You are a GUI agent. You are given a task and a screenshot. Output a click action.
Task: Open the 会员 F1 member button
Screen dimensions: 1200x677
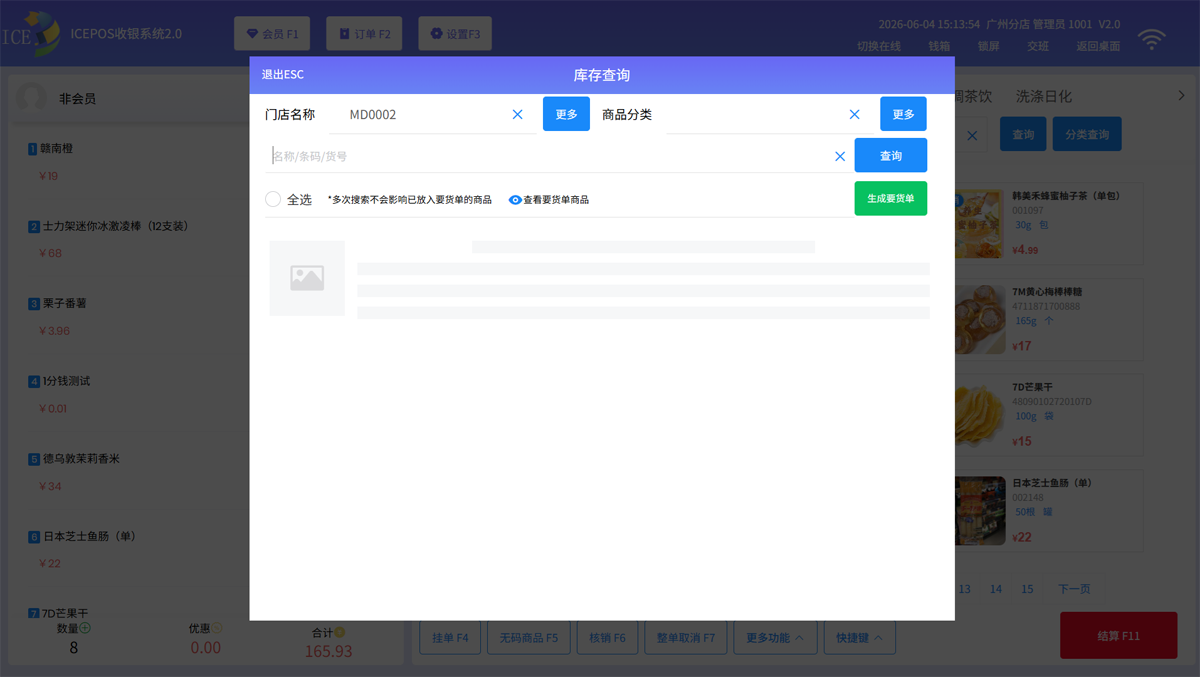tap(273, 34)
